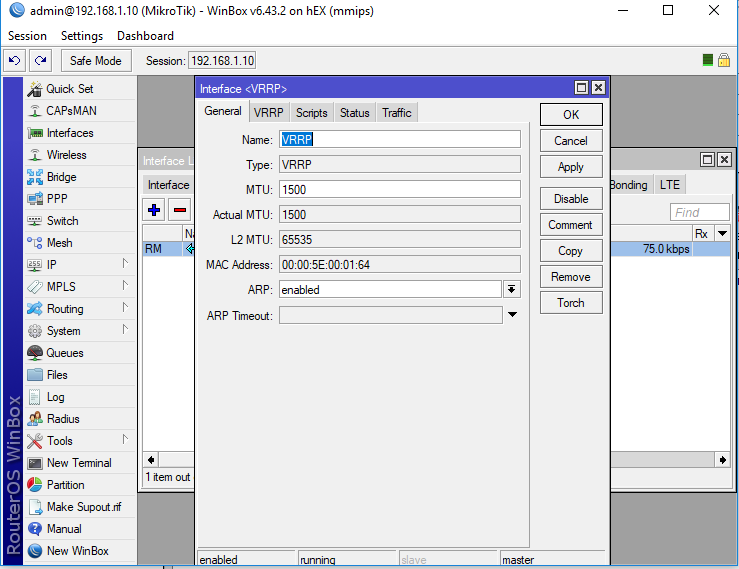Image resolution: width=739 pixels, height=569 pixels.
Task: Launch New WinBox
Action: tap(79, 551)
